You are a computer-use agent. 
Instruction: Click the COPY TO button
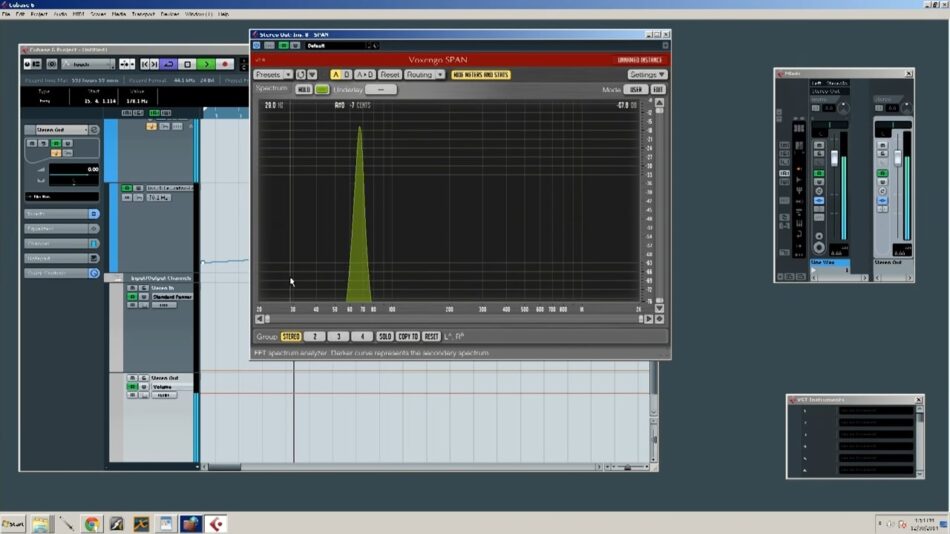[x=408, y=336]
